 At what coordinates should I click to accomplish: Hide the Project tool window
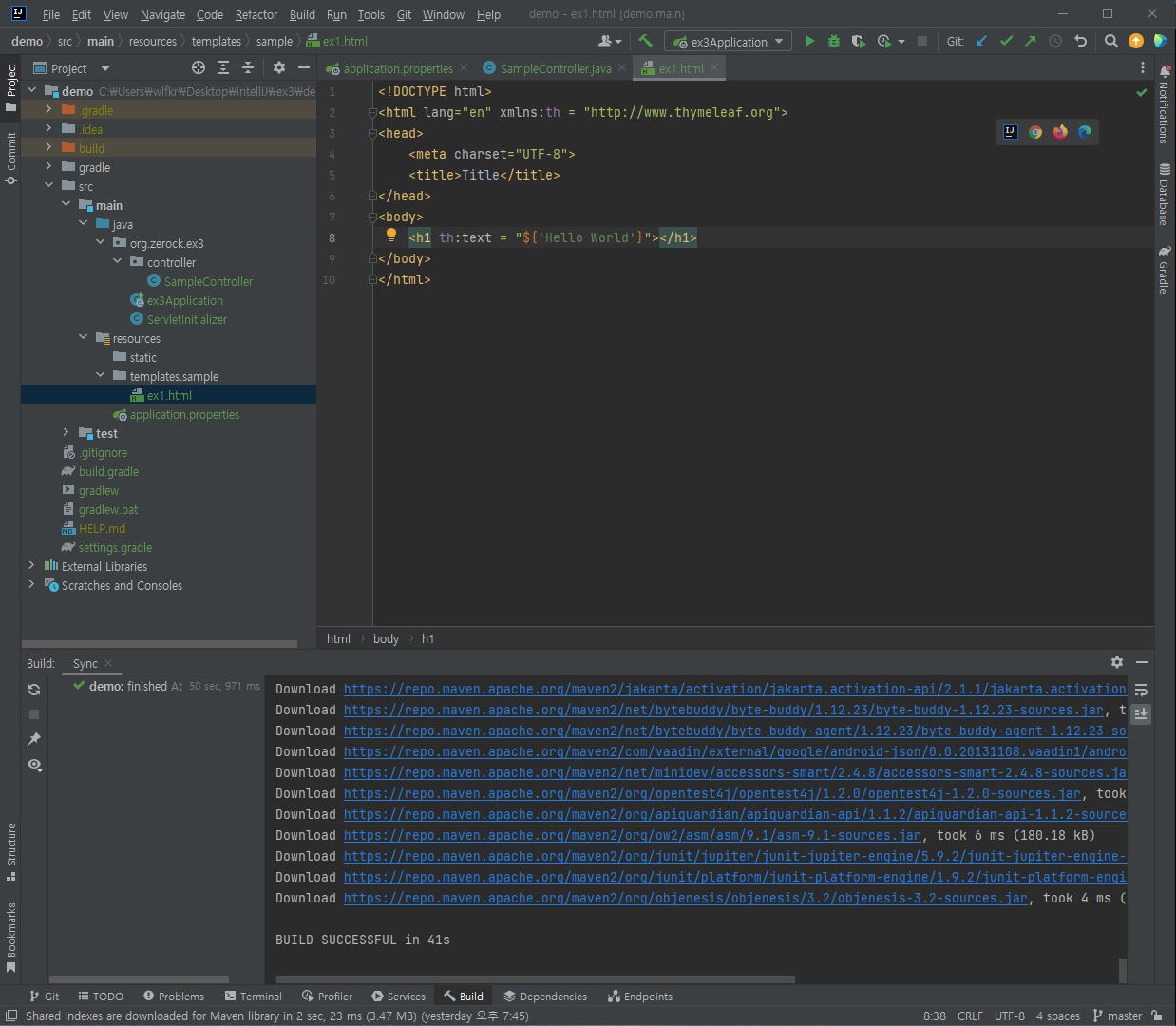coord(304,67)
